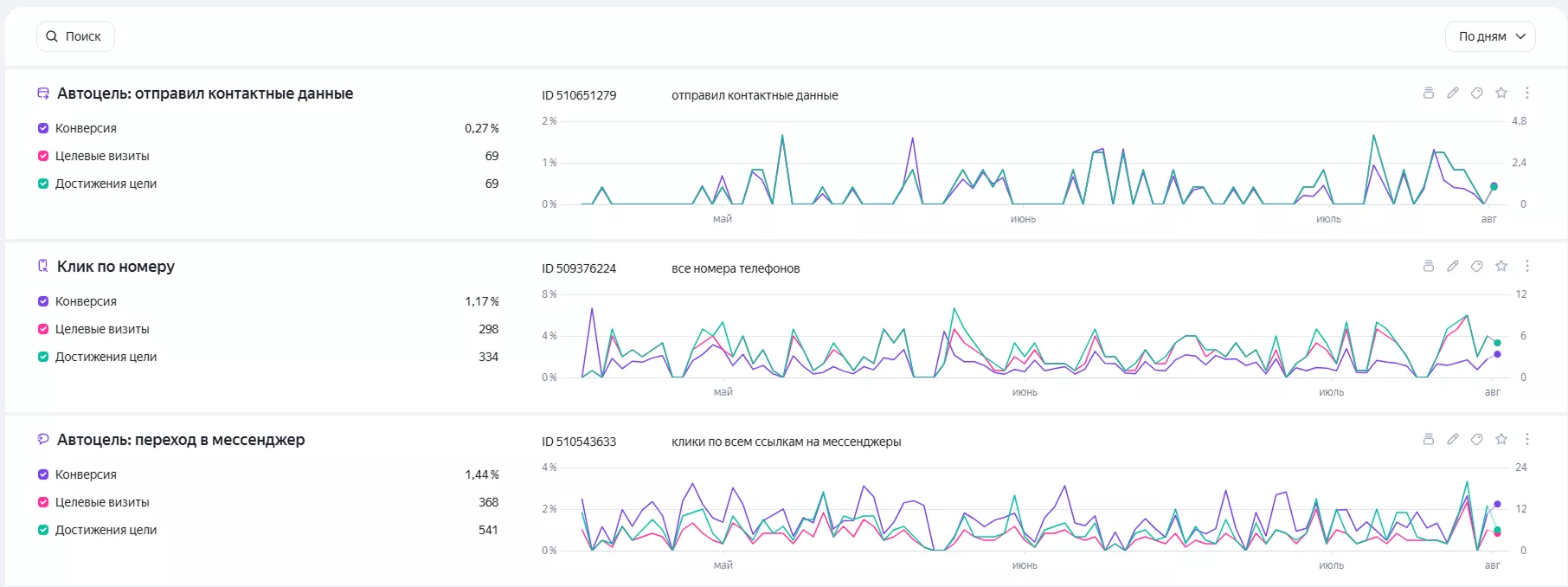Star the 'Клик по номеру' goal

[x=1501, y=266]
